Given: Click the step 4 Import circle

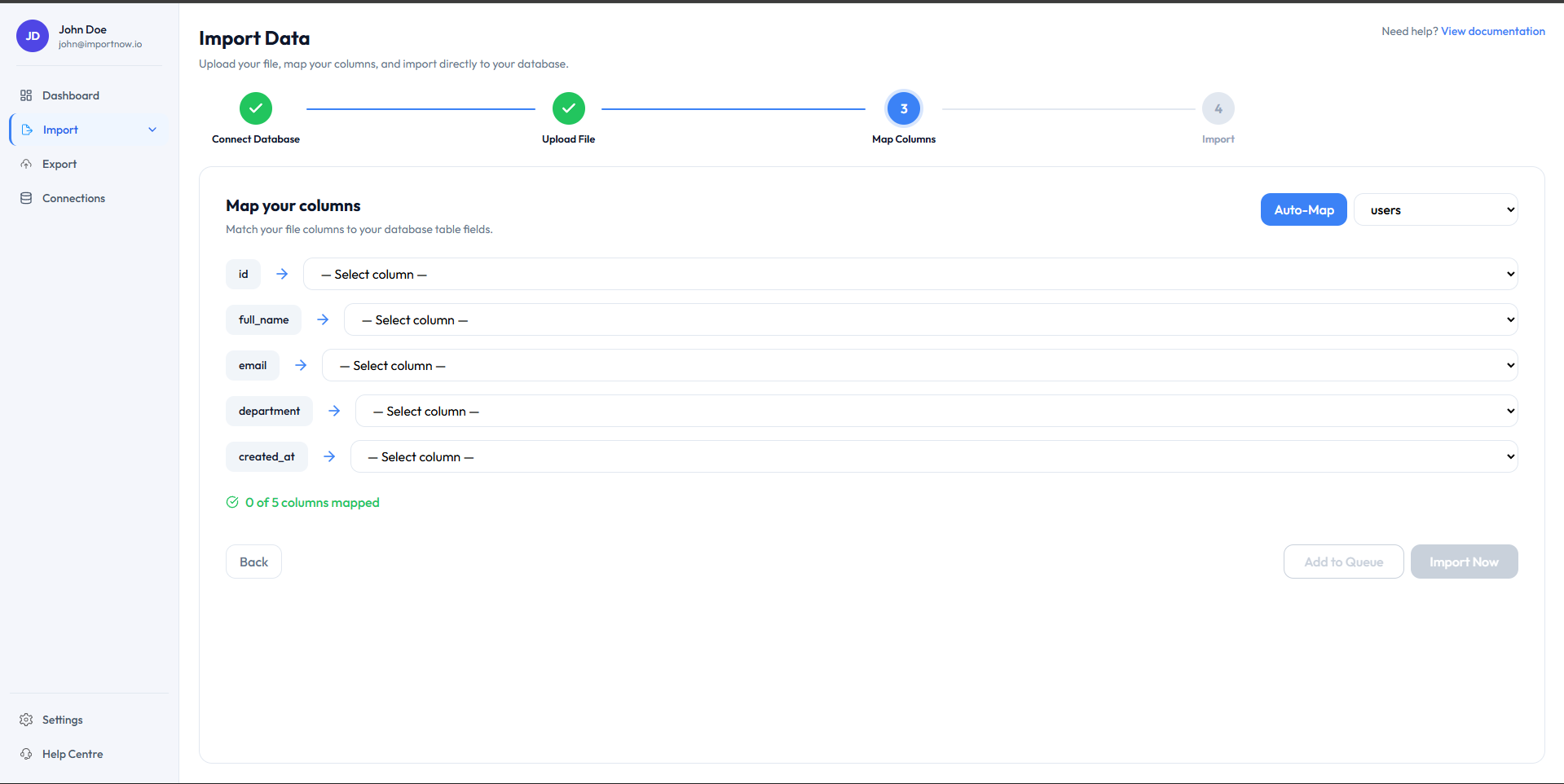Looking at the screenshot, I should tap(1218, 108).
